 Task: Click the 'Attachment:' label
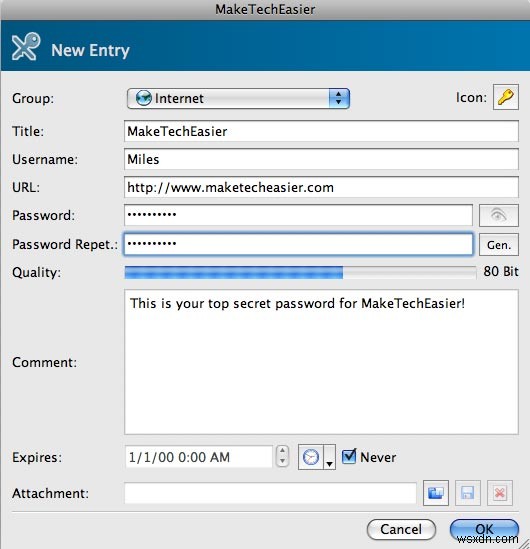50,493
